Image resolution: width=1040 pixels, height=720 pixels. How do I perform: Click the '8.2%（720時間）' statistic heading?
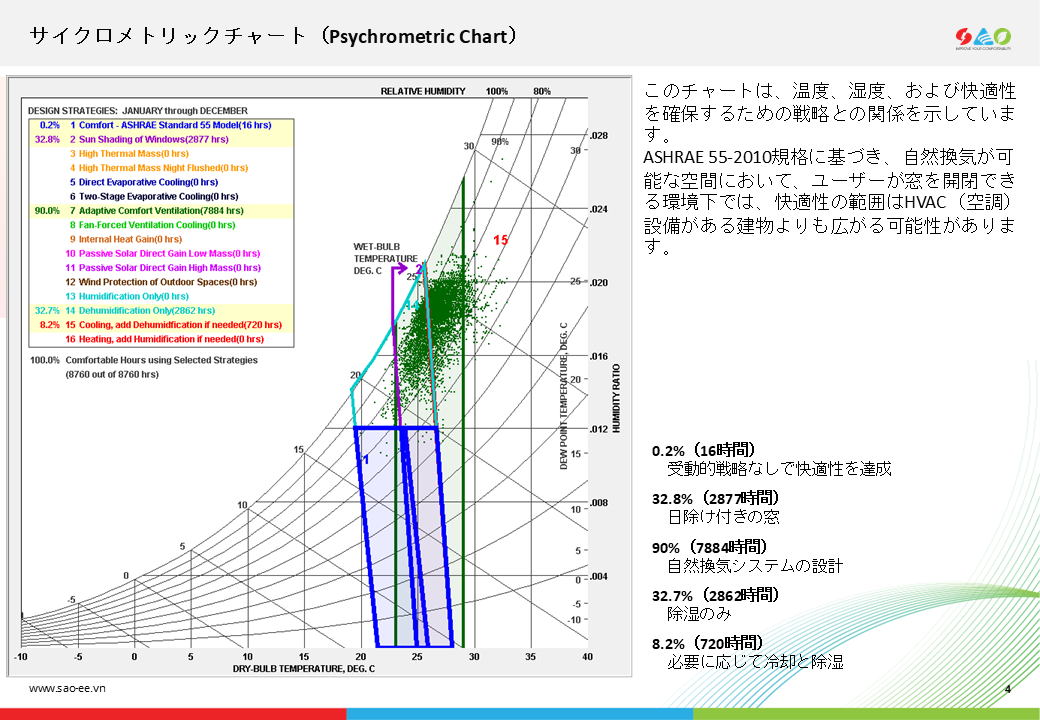[x=708, y=643]
